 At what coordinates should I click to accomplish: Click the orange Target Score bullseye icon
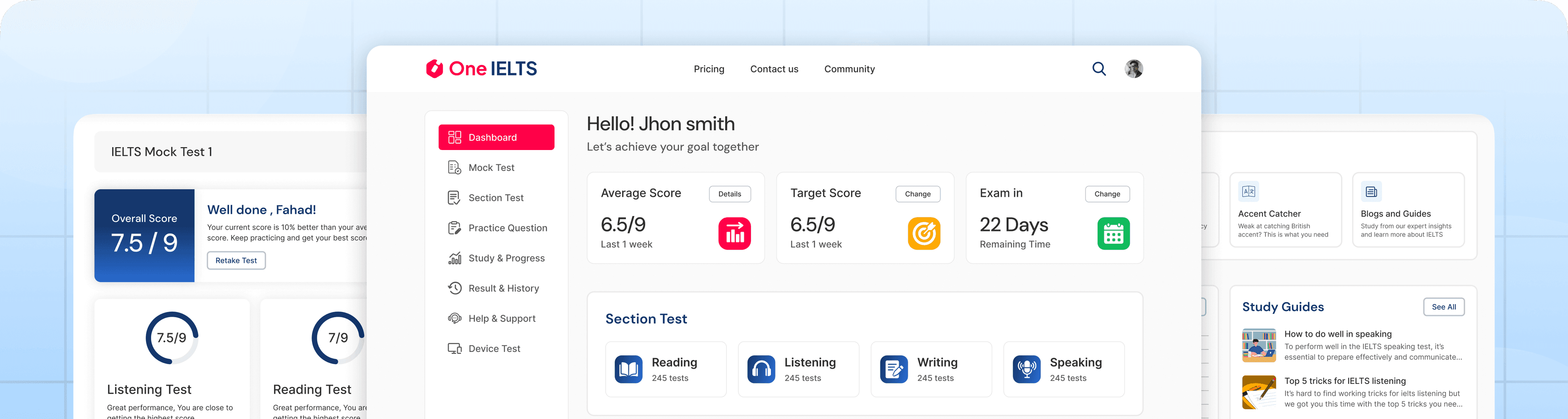924,233
